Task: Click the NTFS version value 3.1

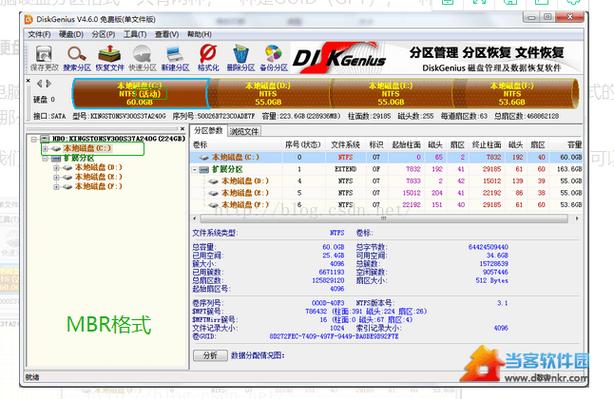Action: coord(502,303)
